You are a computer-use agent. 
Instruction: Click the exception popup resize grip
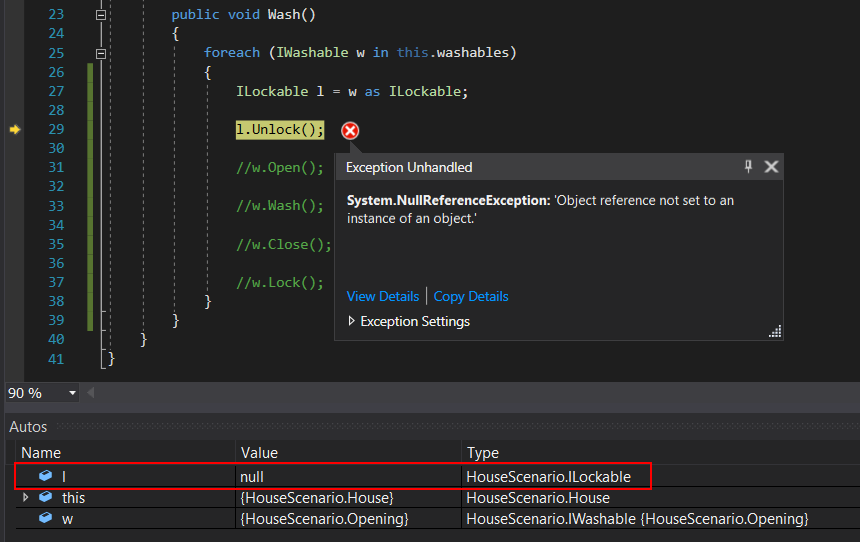click(775, 331)
